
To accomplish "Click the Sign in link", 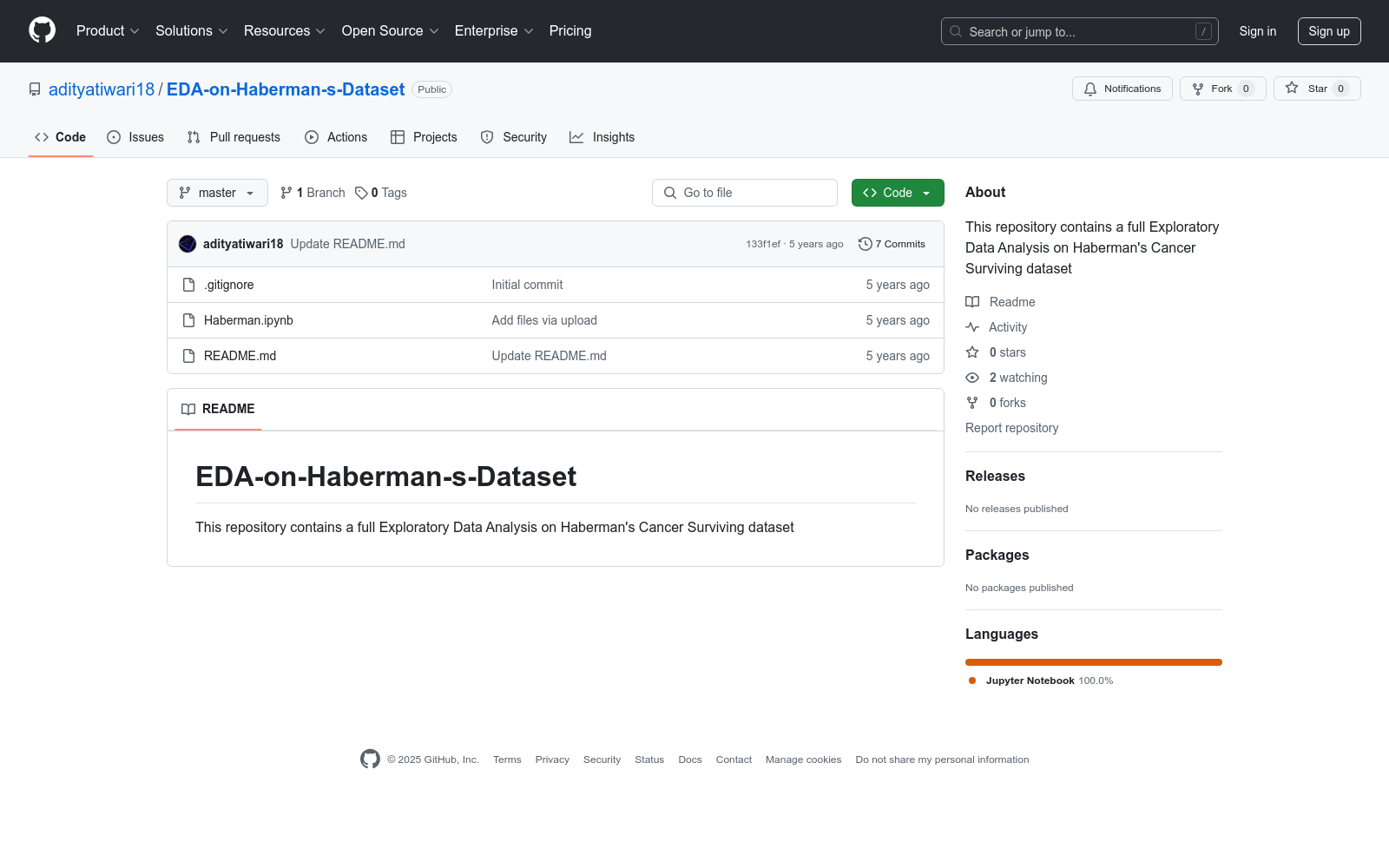I will 1258,31.
